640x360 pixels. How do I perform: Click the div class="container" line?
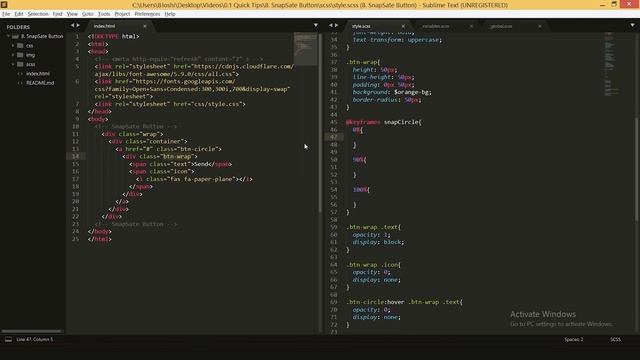pyautogui.click(x=148, y=142)
